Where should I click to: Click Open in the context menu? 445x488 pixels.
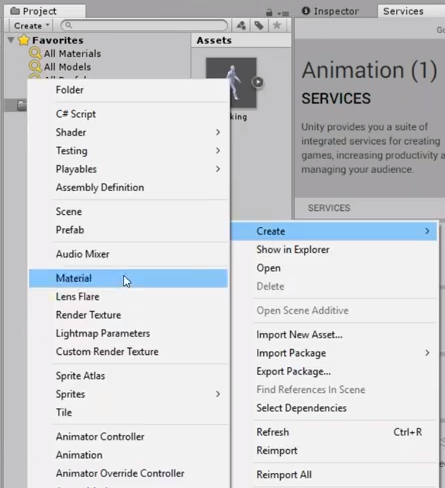[334, 268]
